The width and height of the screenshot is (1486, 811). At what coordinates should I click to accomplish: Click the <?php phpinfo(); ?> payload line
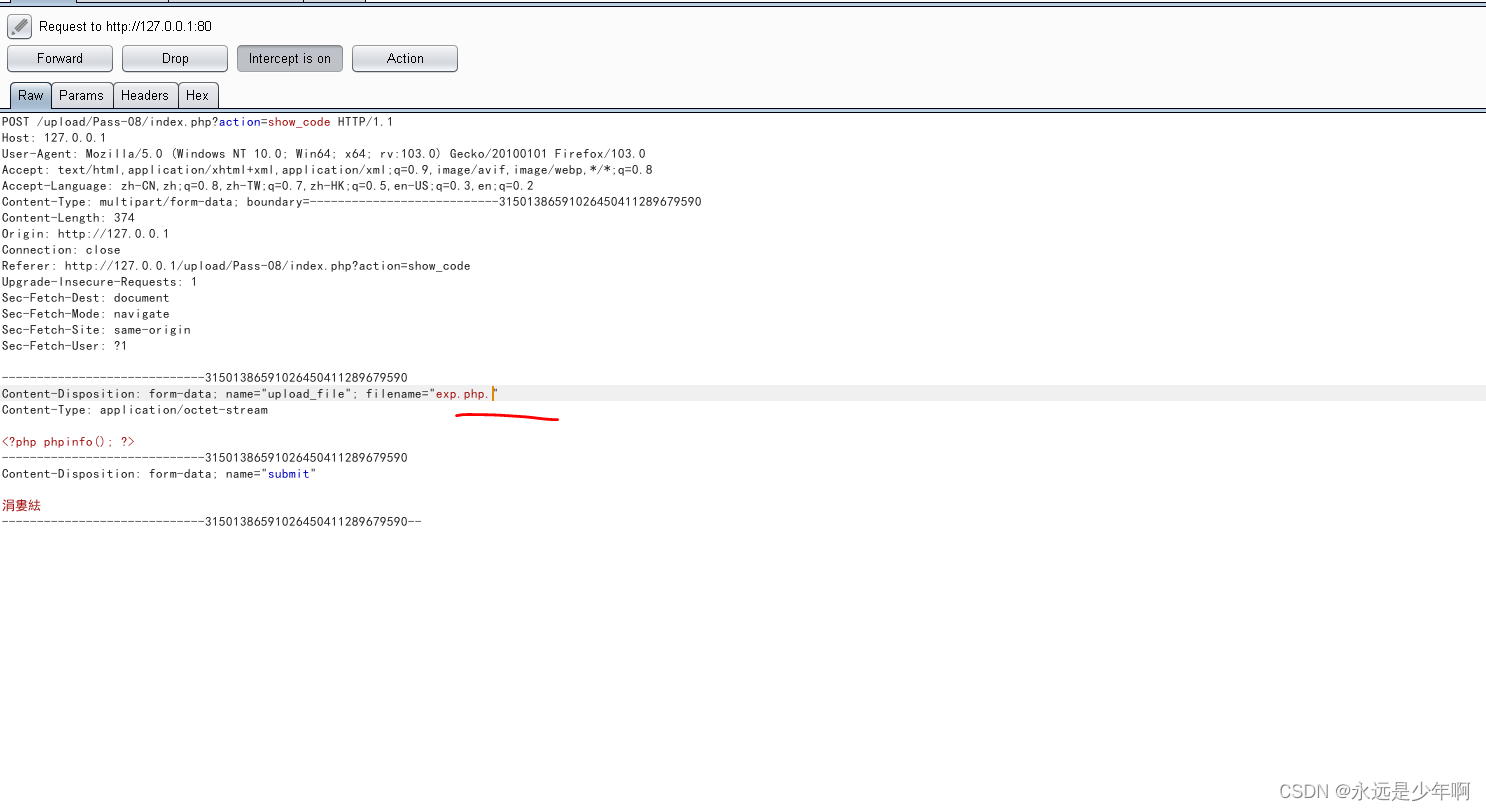pos(68,442)
